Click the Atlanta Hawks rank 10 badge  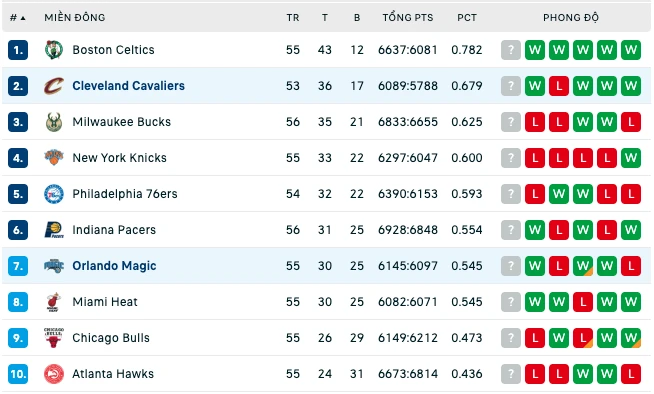[18, 374]
